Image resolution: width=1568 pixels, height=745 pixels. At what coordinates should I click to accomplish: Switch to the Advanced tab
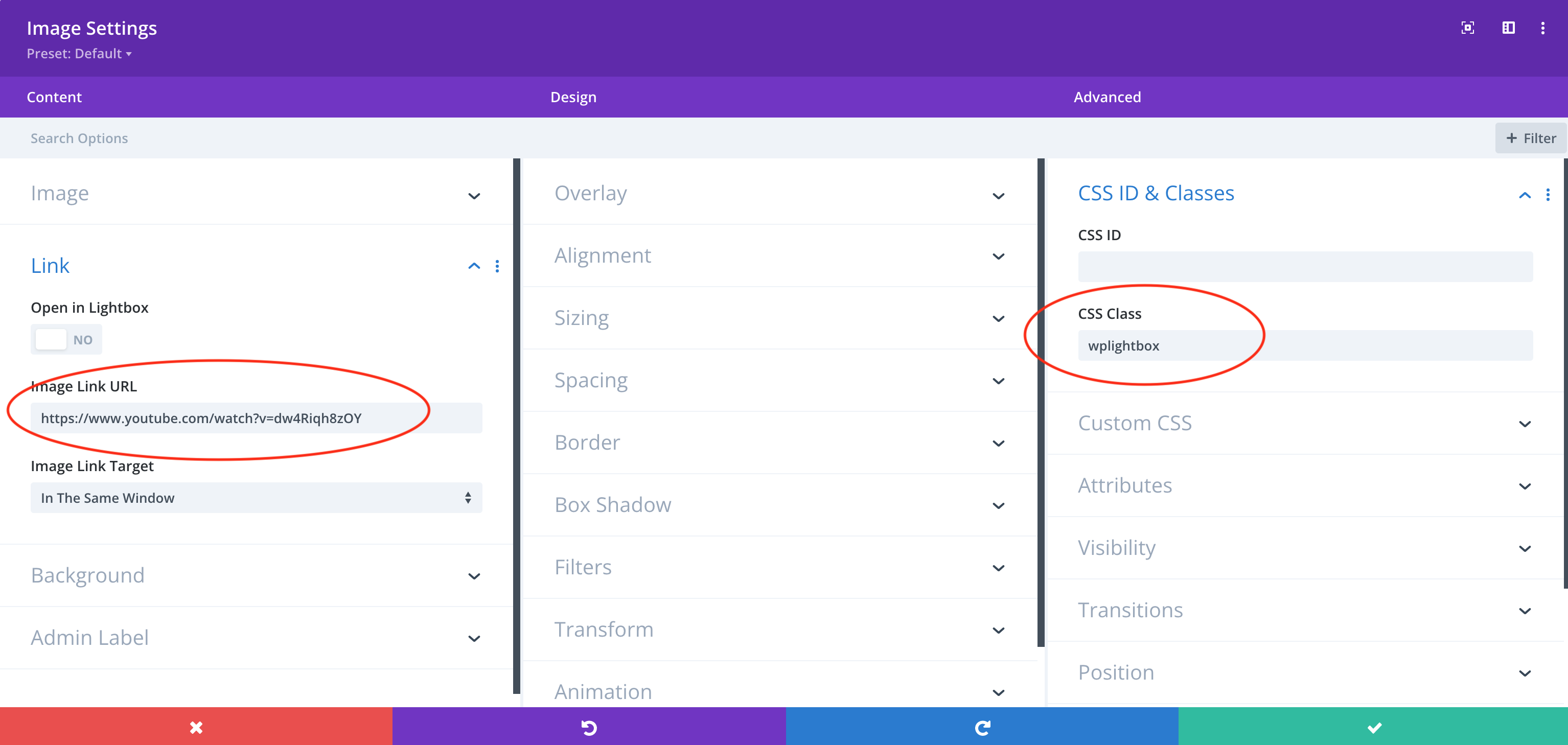pos(1106,97)
